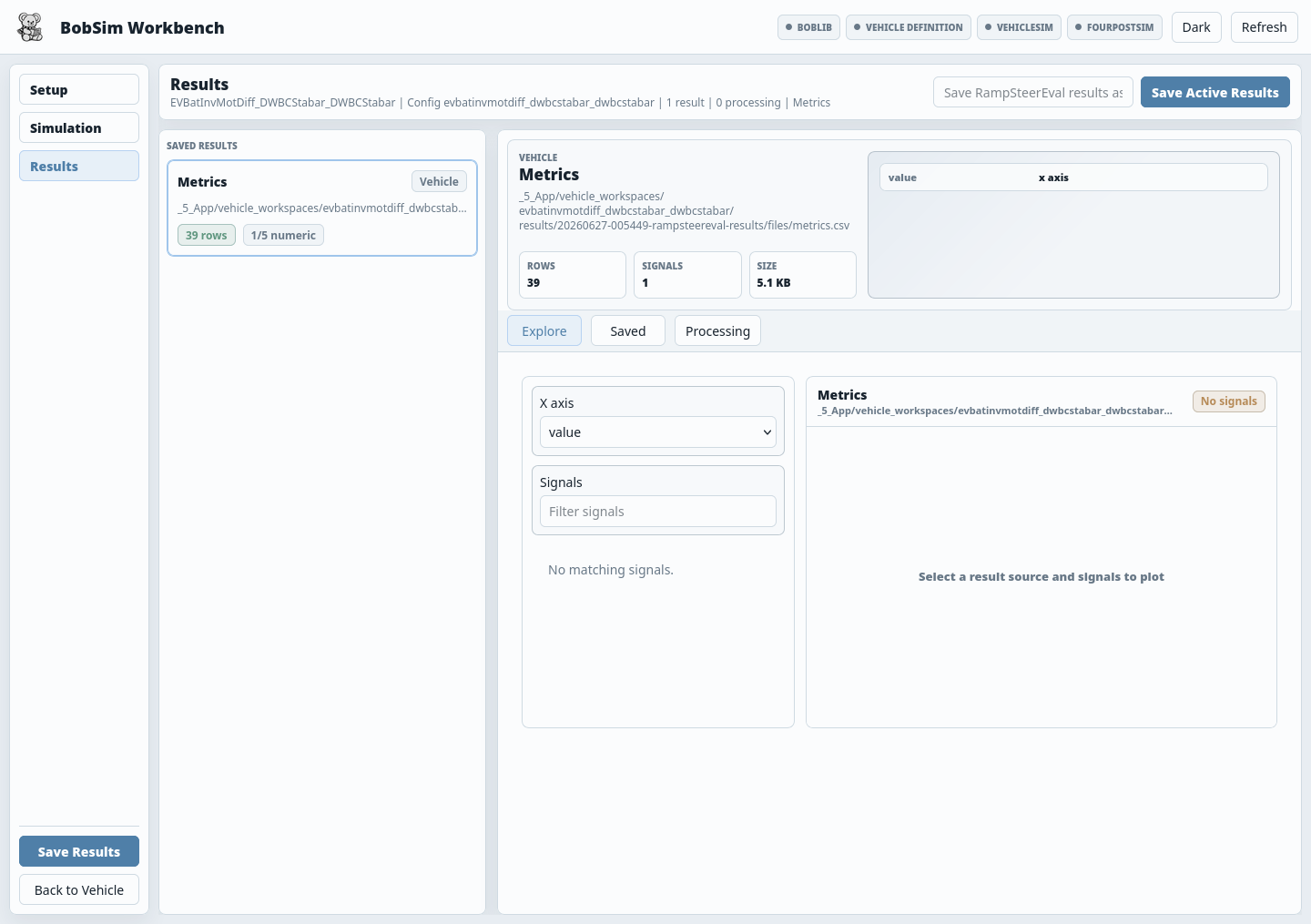Click the SIZE 5.1 KB stat box

[802, 274]
